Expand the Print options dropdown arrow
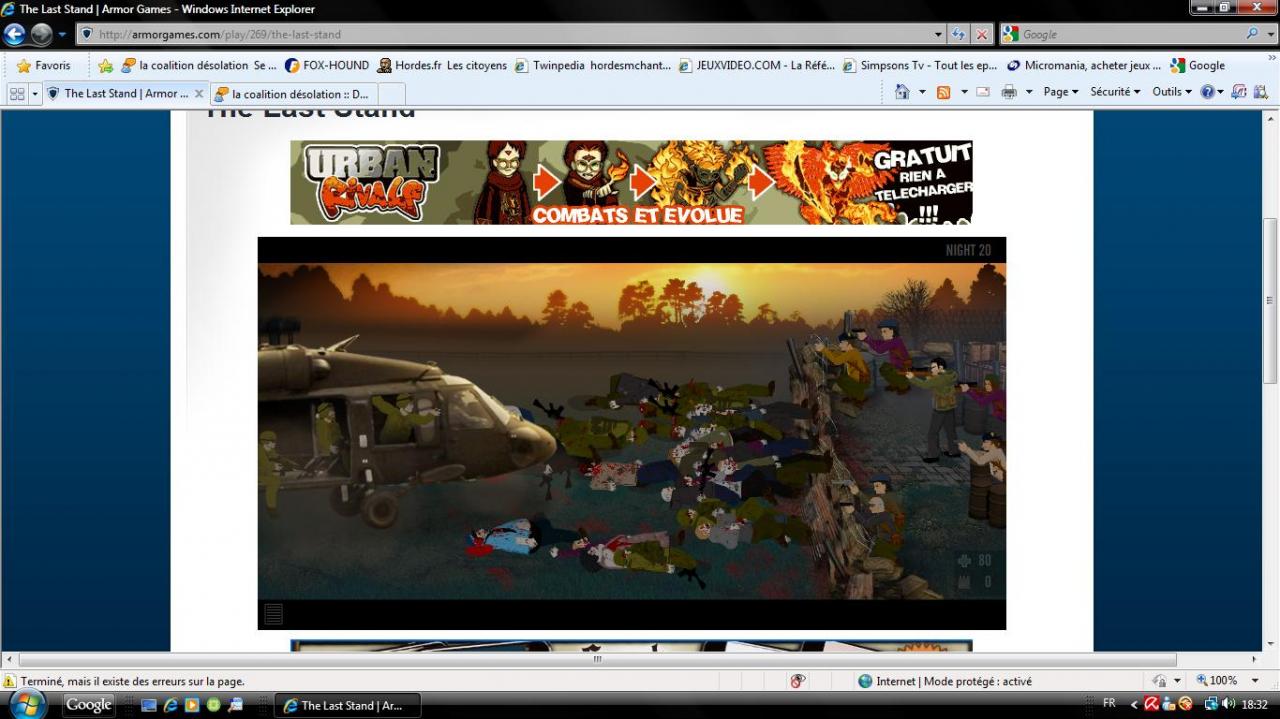The height and width of the screenshot is (719, 1280). [1029, 92]
